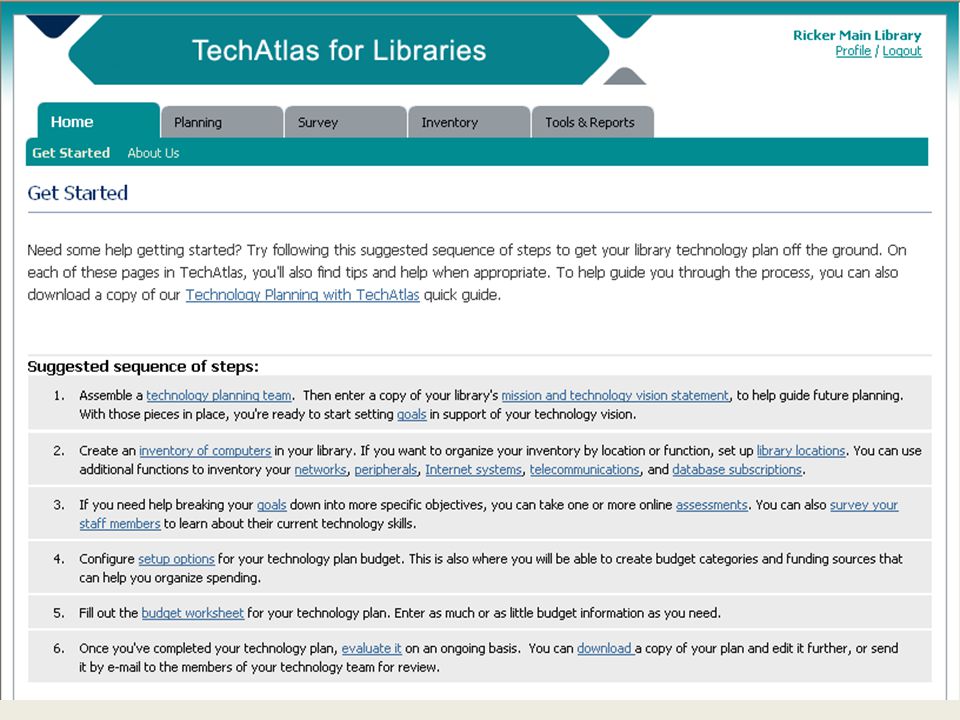Viewport: 960px width, 720px height.
Task: Click the budget worksheet link
Action: click(193, 613)
